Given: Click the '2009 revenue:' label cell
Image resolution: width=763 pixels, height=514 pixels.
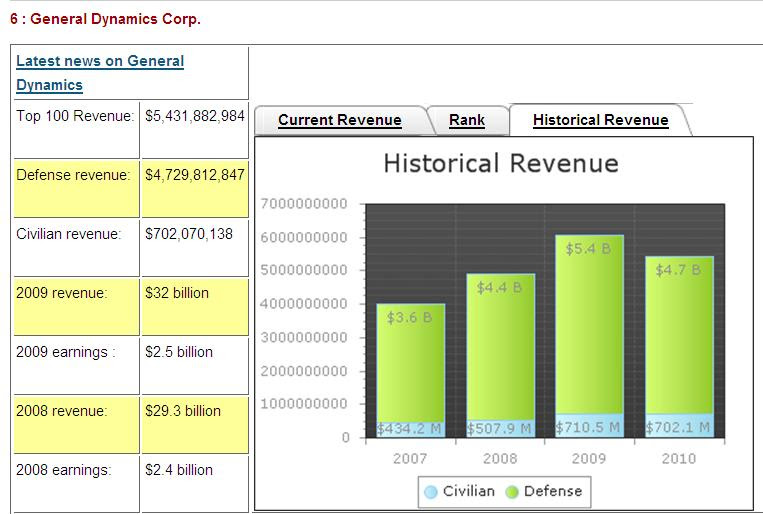Looking at the screenshot, I should coord(76,307).
